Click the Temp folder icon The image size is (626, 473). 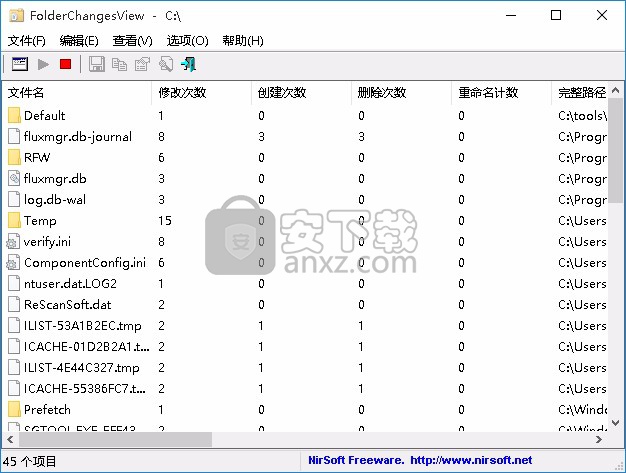(14, 220)
